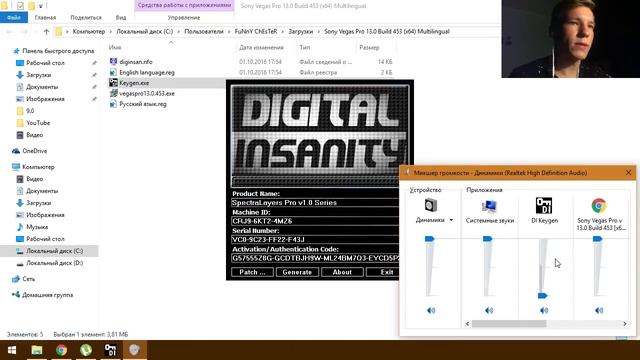Open Компьютер in the navigation pane
Screen dimensions: 640x360
pyautogui.click(x=38, y=167)
